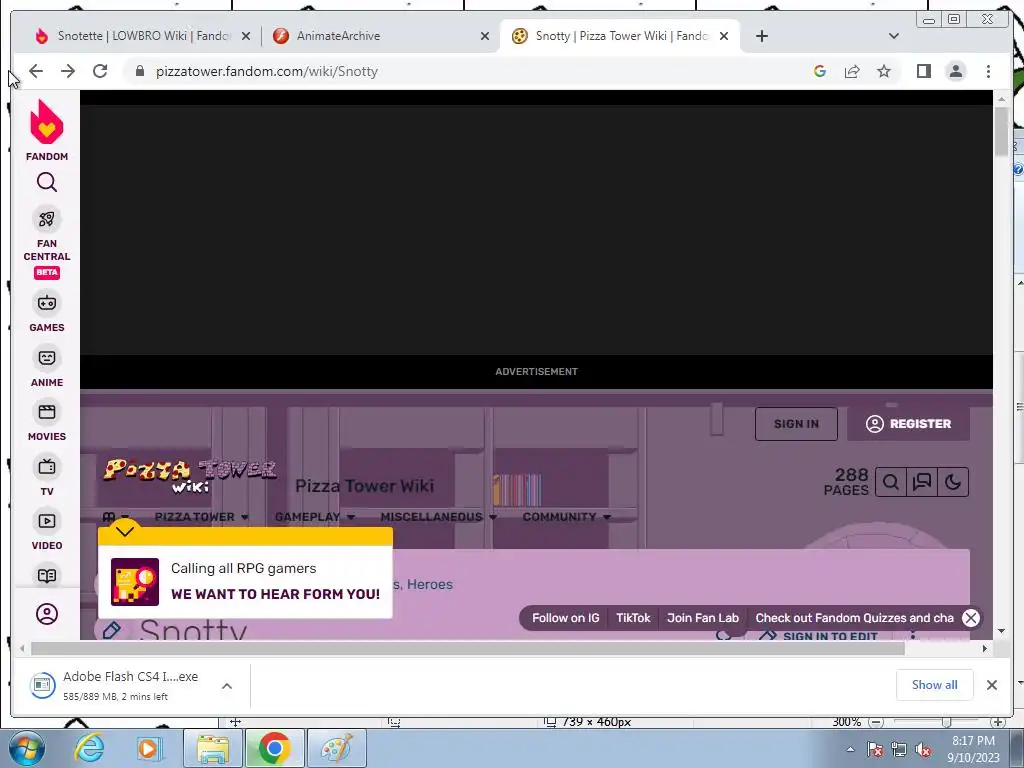Image resolution: width=1024 pixels, height=768 pixels.
Task: Click the SIGN IN button
Action: point(796,424)
